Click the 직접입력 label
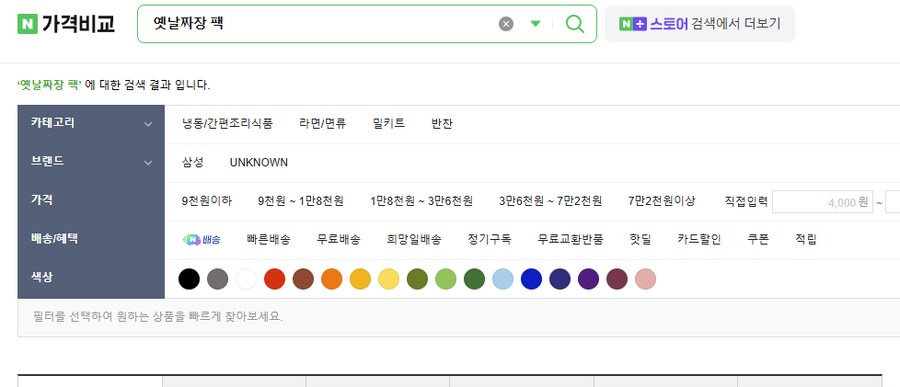Screen dimensions: 900x387 [746, 202]
